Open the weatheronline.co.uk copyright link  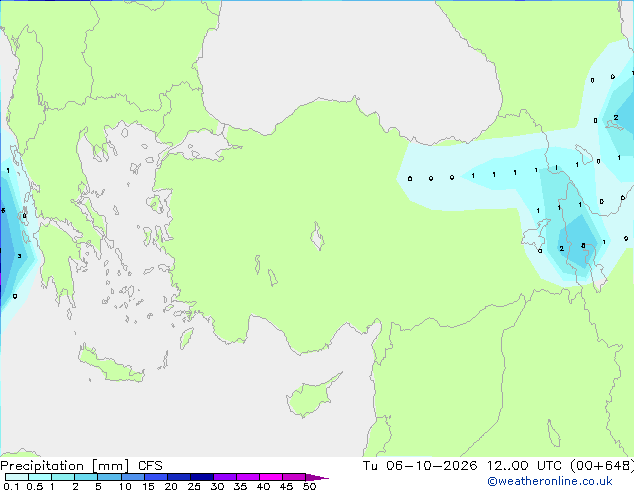click(x=550, y=481)
